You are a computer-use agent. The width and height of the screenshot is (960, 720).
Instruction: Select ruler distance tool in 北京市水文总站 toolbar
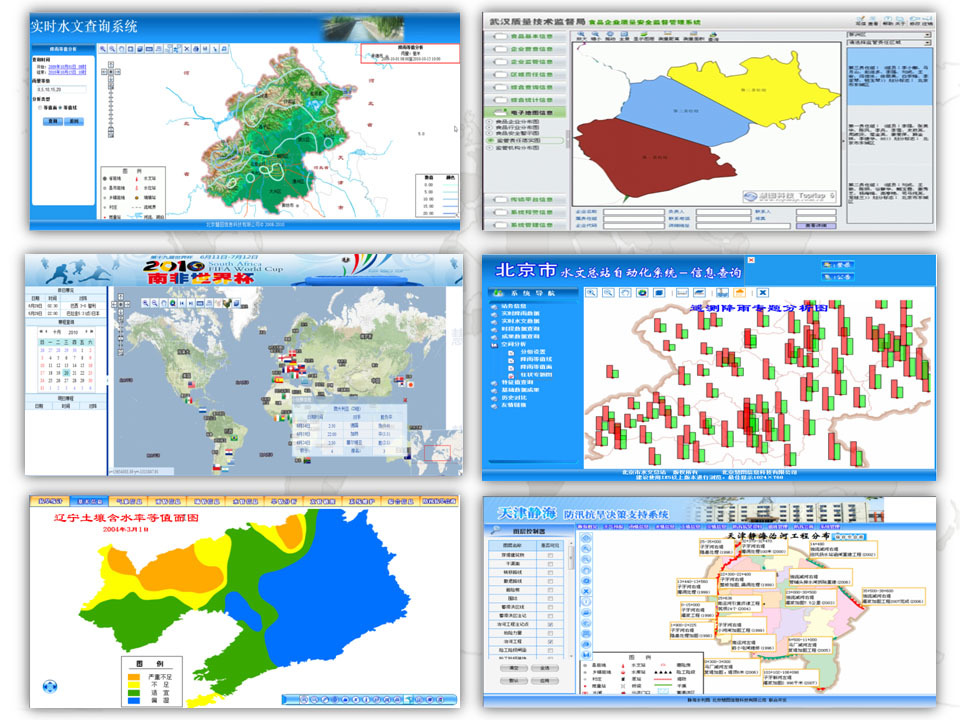click(682, 293)
